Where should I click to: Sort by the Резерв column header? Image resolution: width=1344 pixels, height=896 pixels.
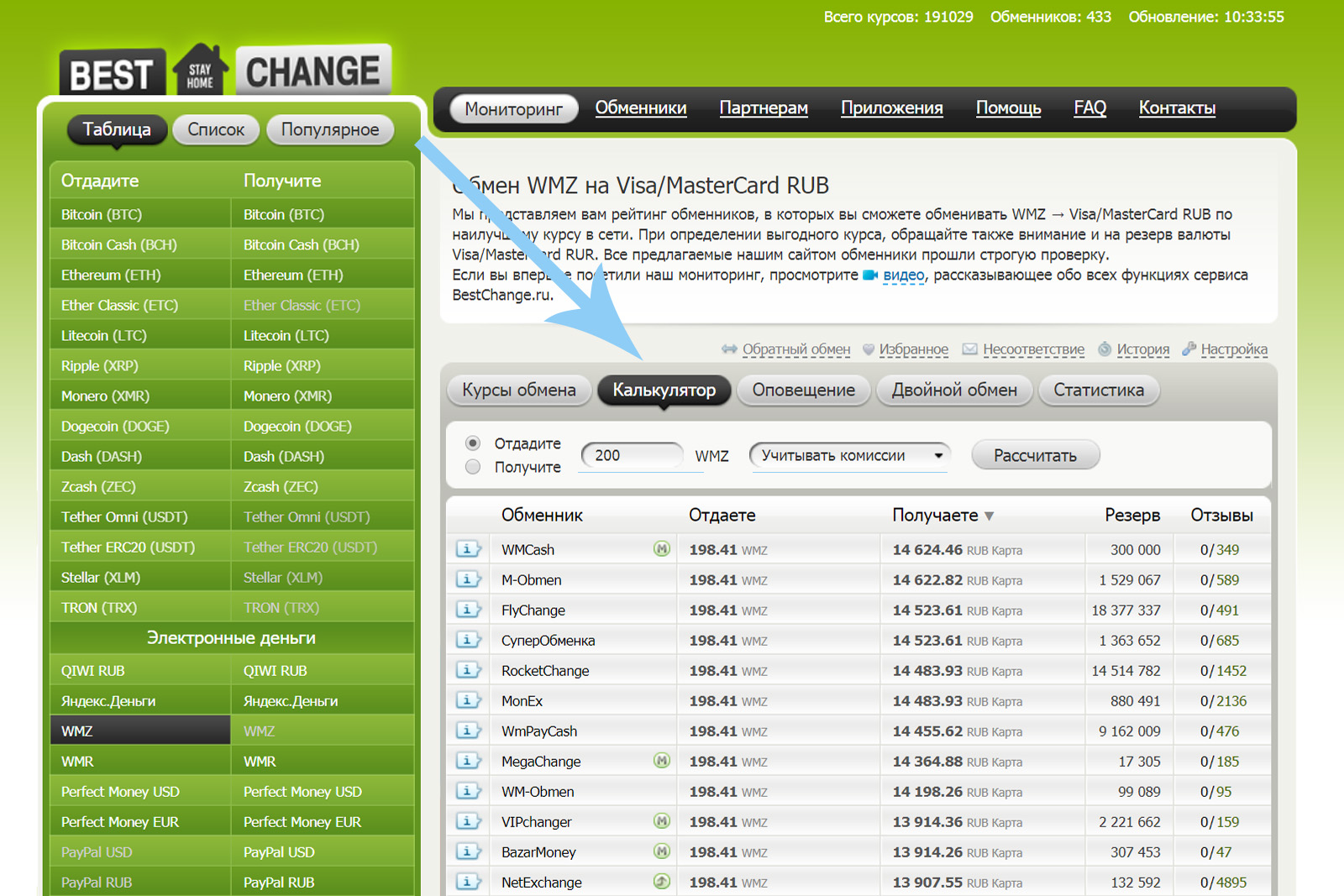1132,515
